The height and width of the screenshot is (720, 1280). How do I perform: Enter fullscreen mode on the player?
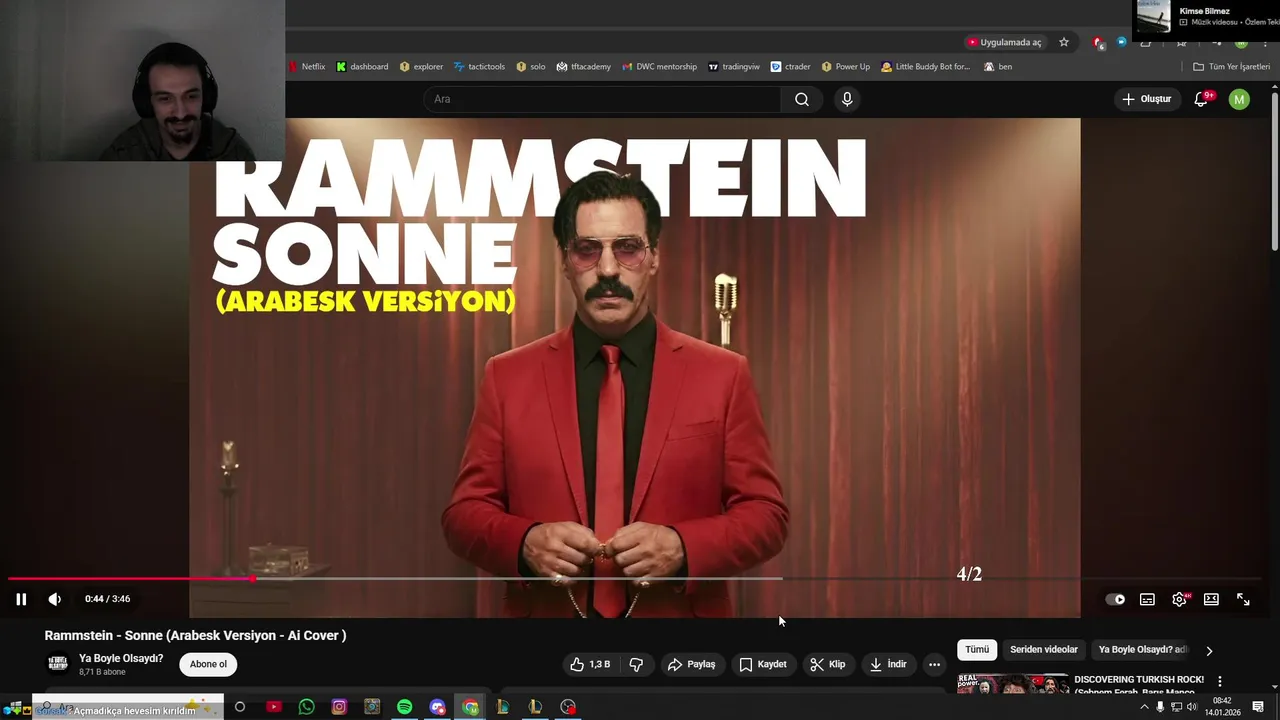(1243, 599)
